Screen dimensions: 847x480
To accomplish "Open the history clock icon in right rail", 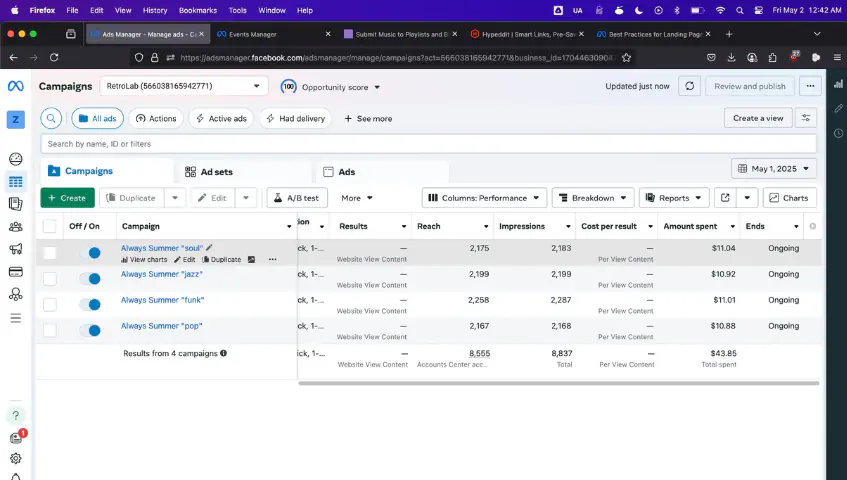I will (x=838, y=133).
